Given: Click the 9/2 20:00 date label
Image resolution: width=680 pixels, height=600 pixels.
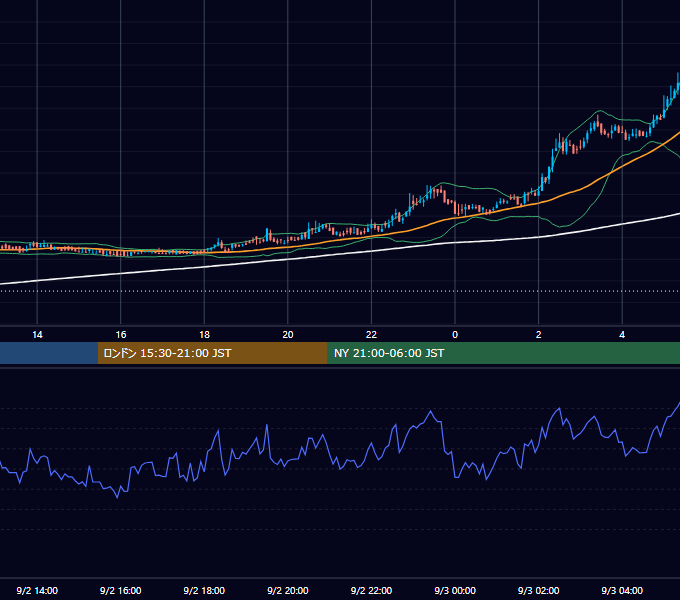Looking at the screenshot, I should click(x=288, y=590).
